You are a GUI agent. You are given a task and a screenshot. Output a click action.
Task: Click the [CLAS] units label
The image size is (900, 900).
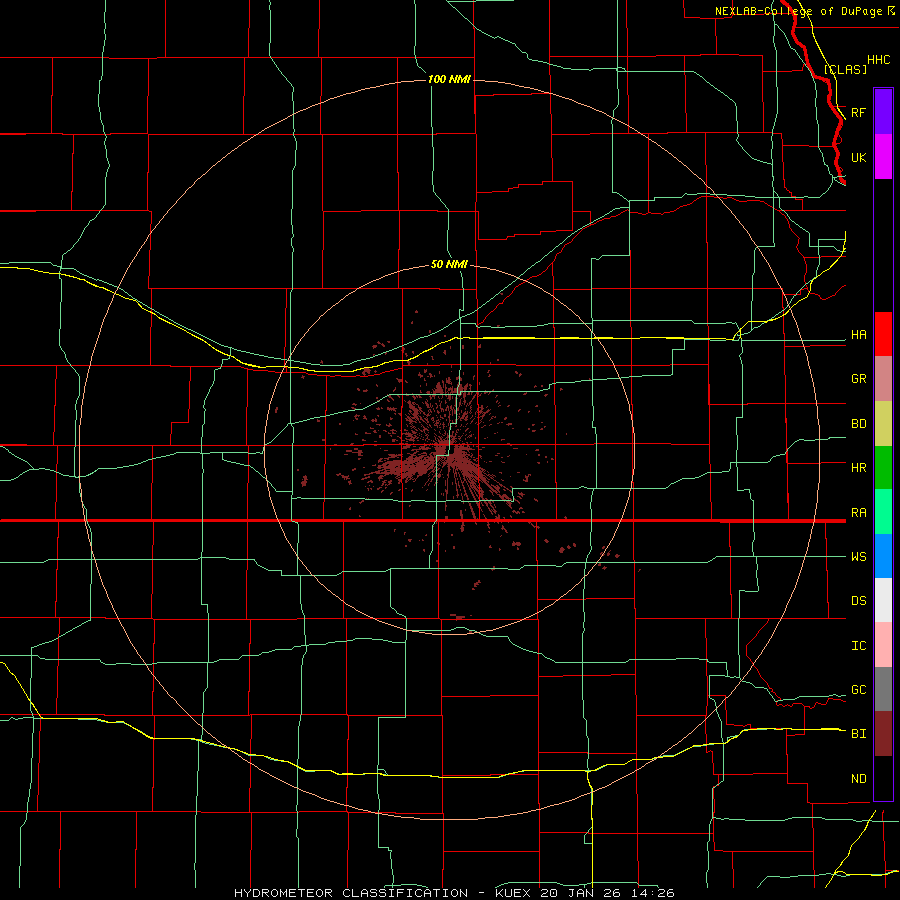pos(845,69)
